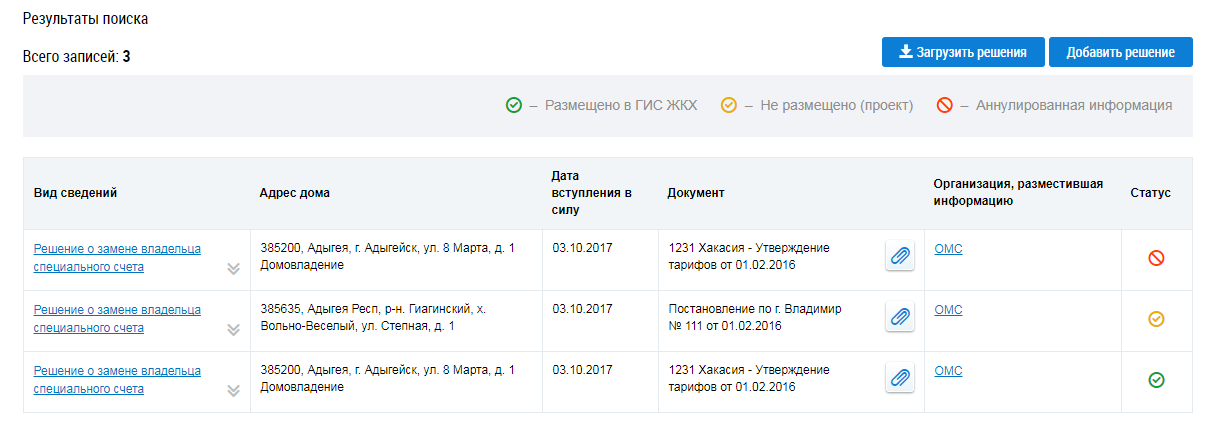Click red legend icon 'Аннулированная информация'
The width and height of the screenshot is (1210, 431).
(x=945, y=105)
